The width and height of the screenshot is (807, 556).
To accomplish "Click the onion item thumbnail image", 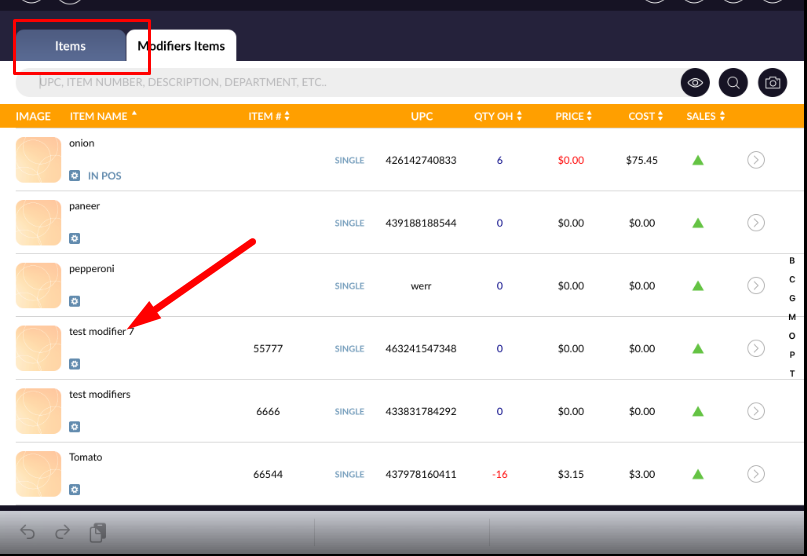I will [x=39, y=160].
